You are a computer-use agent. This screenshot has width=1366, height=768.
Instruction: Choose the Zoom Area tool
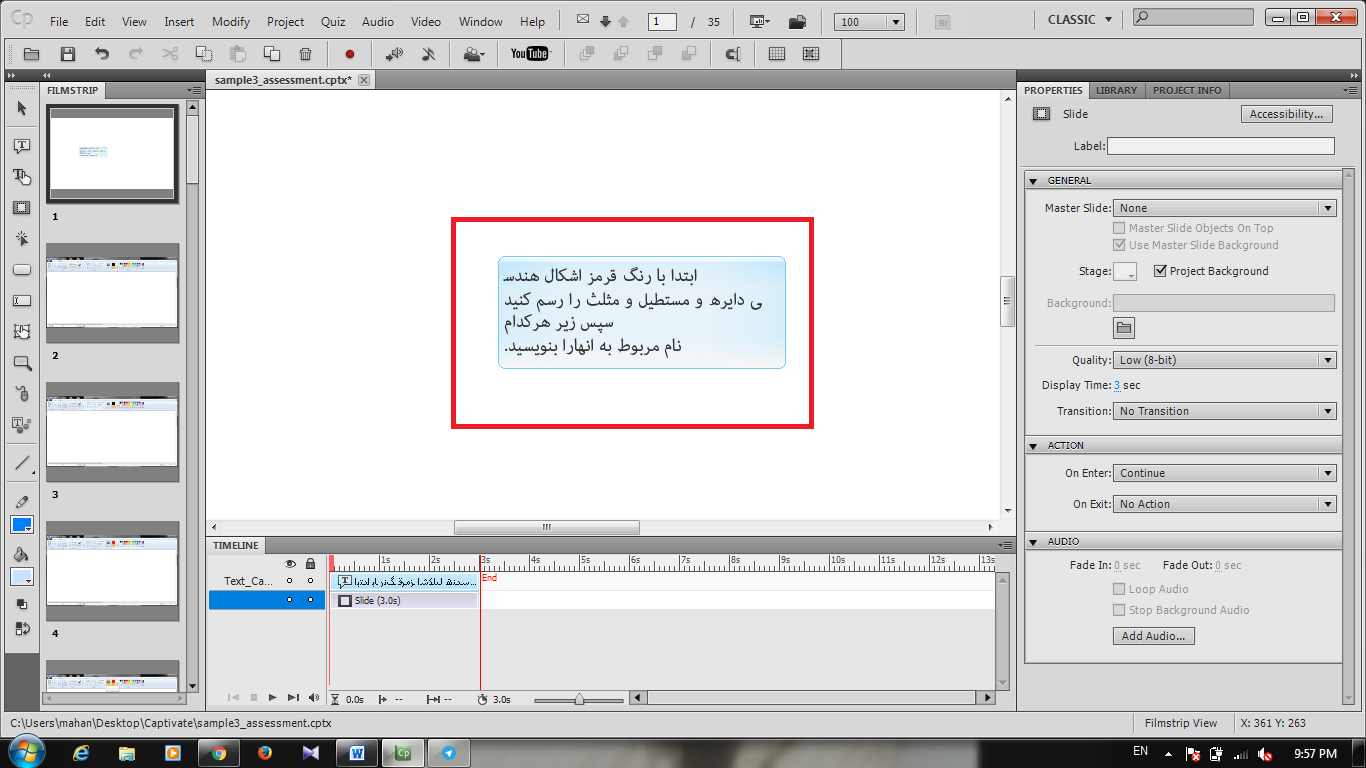pyautogui.click(x=22, y=362)
